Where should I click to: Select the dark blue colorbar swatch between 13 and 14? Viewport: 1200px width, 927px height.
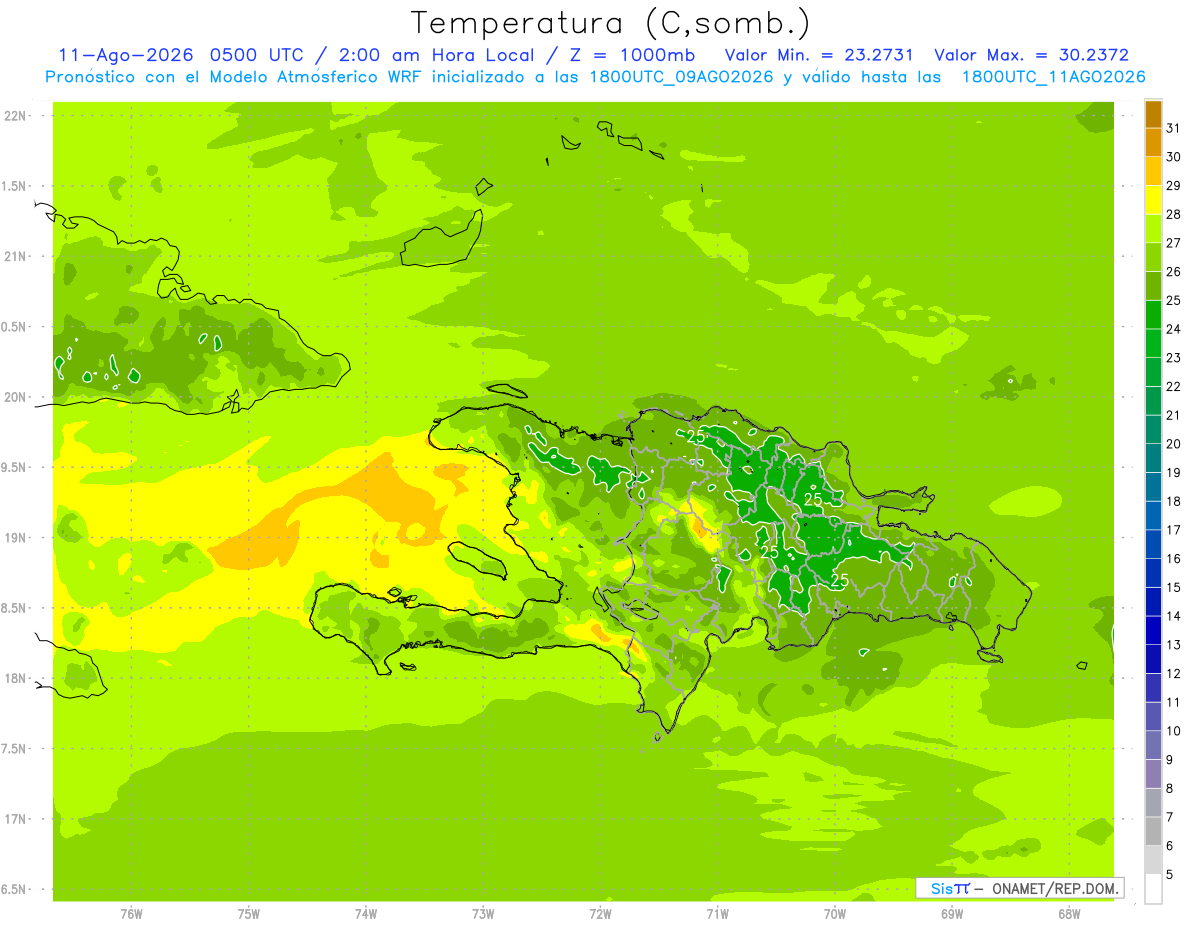(x=1153, y=630)
